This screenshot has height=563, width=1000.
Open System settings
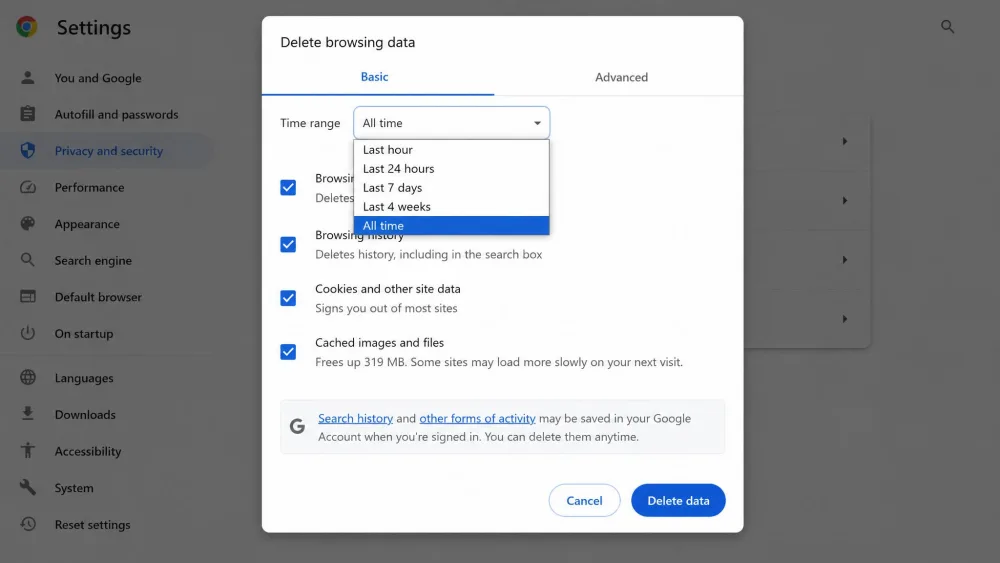point(74,487)
